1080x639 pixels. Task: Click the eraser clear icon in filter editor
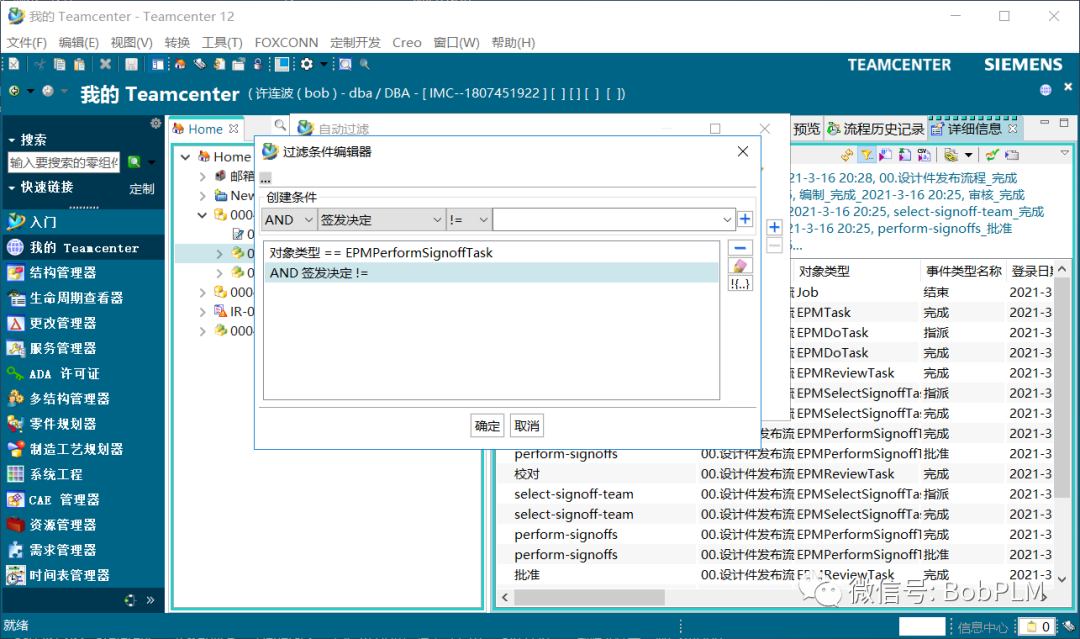740,266
